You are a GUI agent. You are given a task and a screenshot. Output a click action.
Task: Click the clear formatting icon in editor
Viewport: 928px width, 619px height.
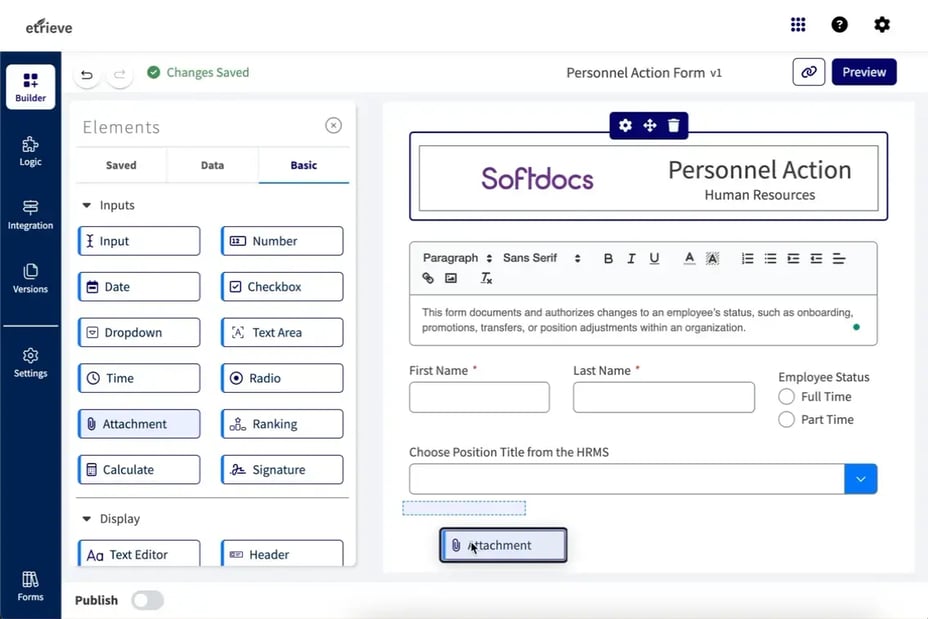click(x=487, y=279)
